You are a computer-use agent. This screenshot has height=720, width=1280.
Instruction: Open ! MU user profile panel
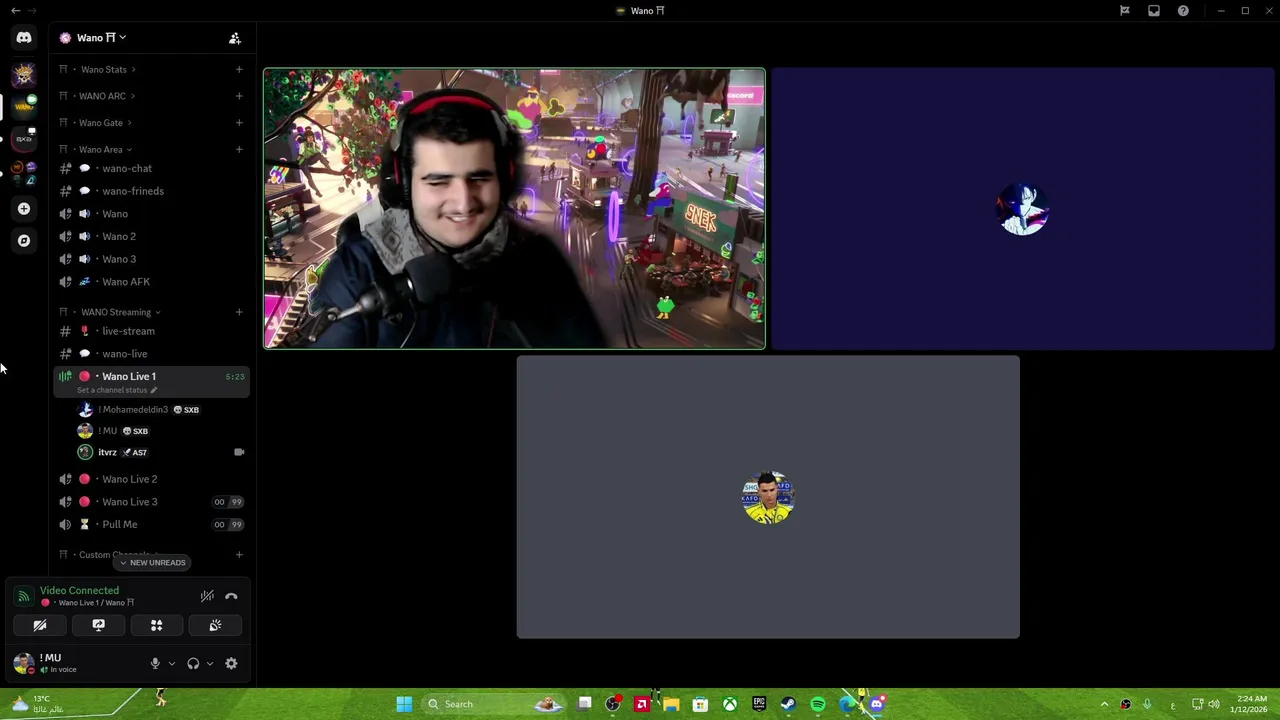pyautogui.click(x=75, y=663)
